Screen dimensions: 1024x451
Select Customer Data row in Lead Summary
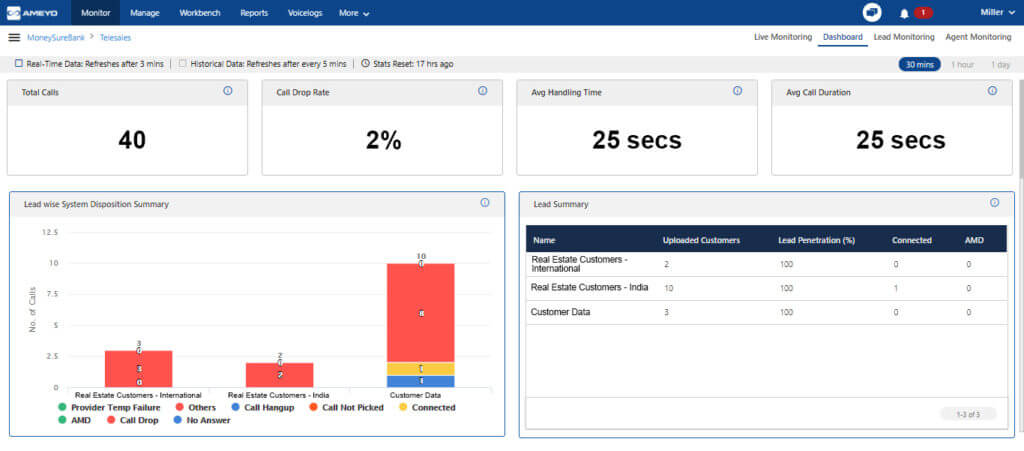[766, 313]
